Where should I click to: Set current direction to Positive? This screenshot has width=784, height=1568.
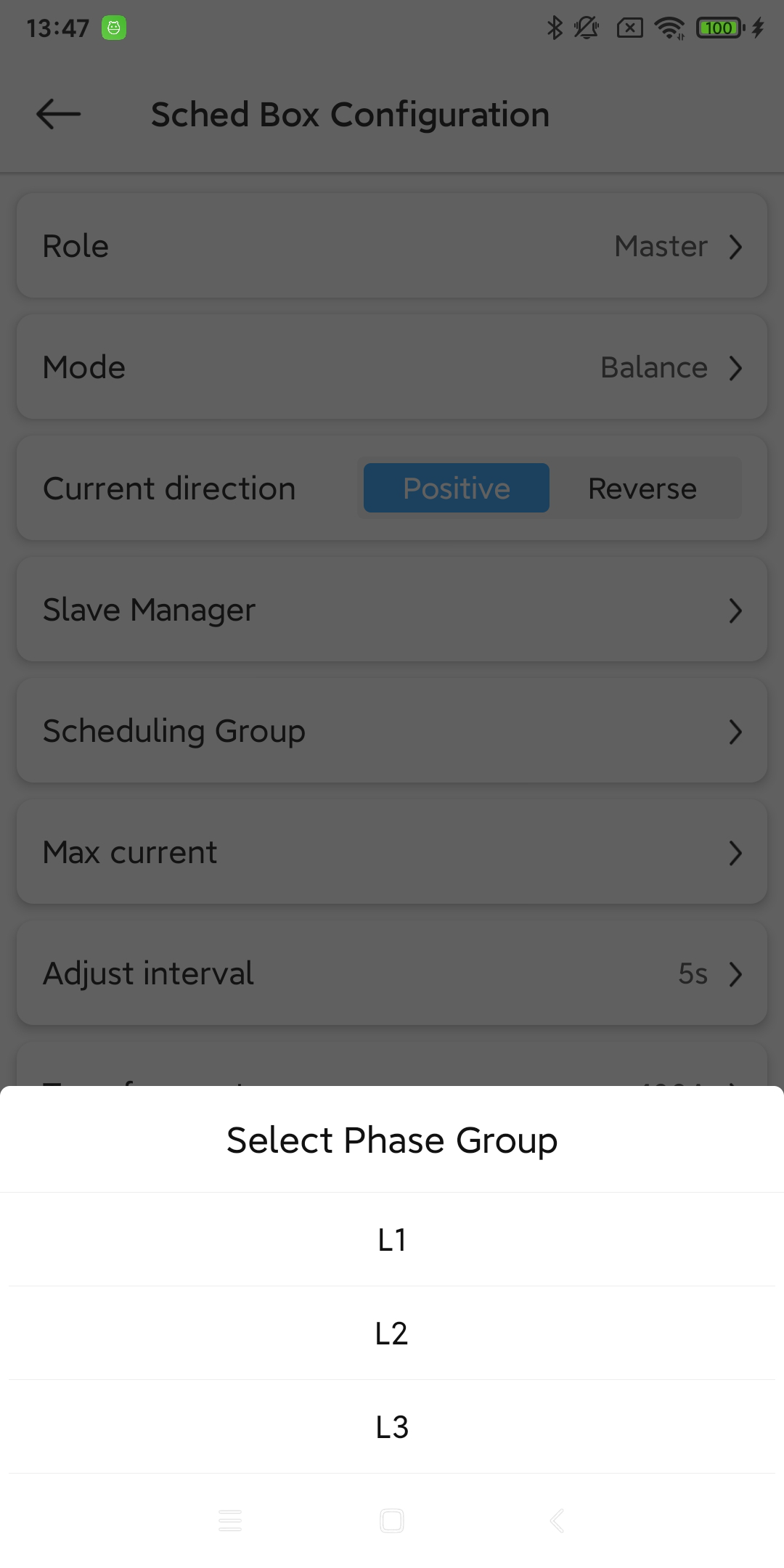pyautogui.click(x=456, y=489)
